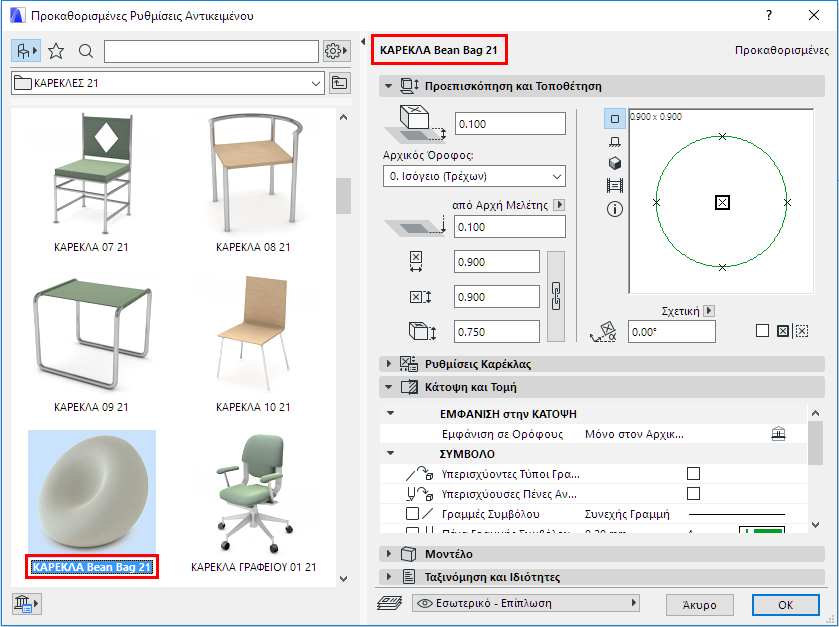The image size is (839, 627).
Task: Click the height field 0.750
Action: (497, 332)
